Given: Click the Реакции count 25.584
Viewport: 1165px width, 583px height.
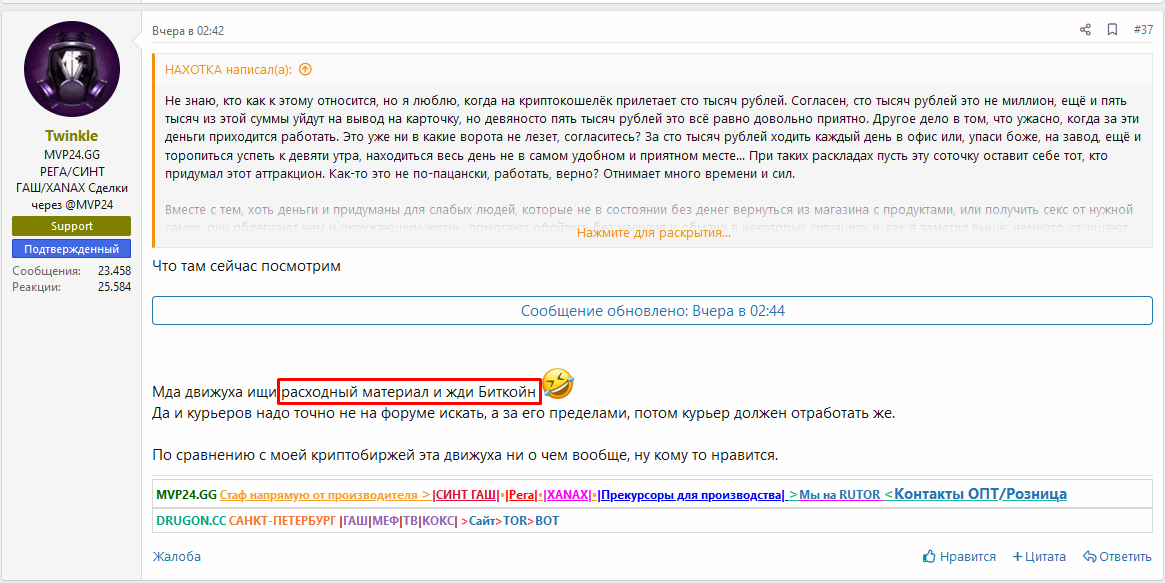Looking at the screenshot, I should pos(114,287).
